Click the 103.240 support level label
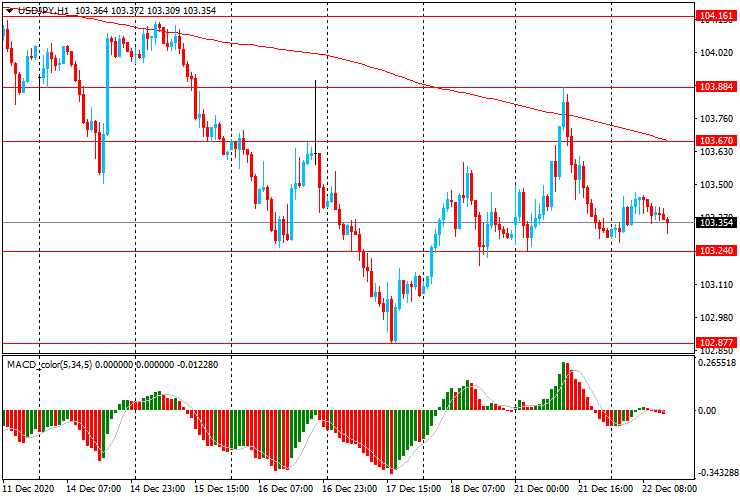This screenshot has width=740, height=500. [x=714, y=251]
